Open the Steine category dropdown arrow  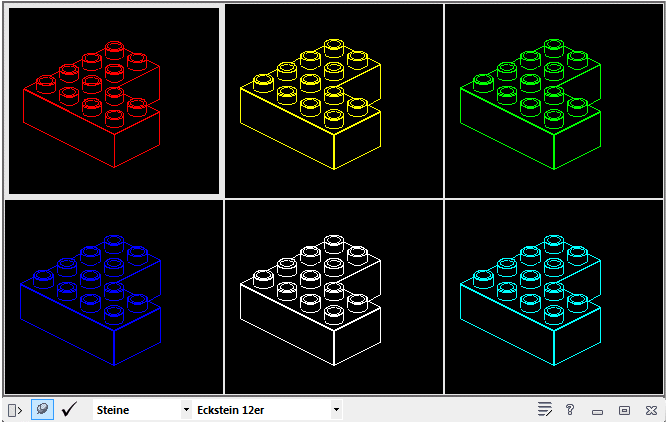(x=186, y=410)
